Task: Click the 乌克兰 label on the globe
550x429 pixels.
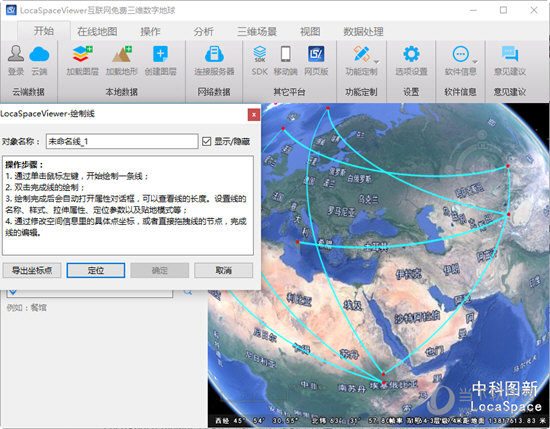Action: 369,200
